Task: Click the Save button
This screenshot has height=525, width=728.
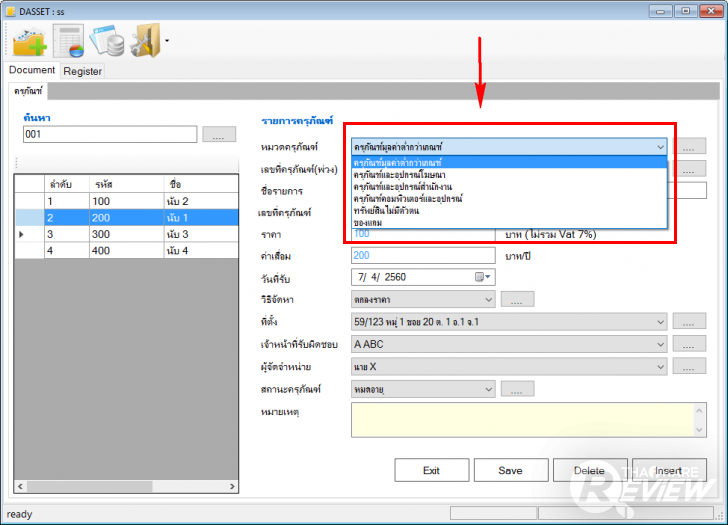Action: [x=510, y=471]
